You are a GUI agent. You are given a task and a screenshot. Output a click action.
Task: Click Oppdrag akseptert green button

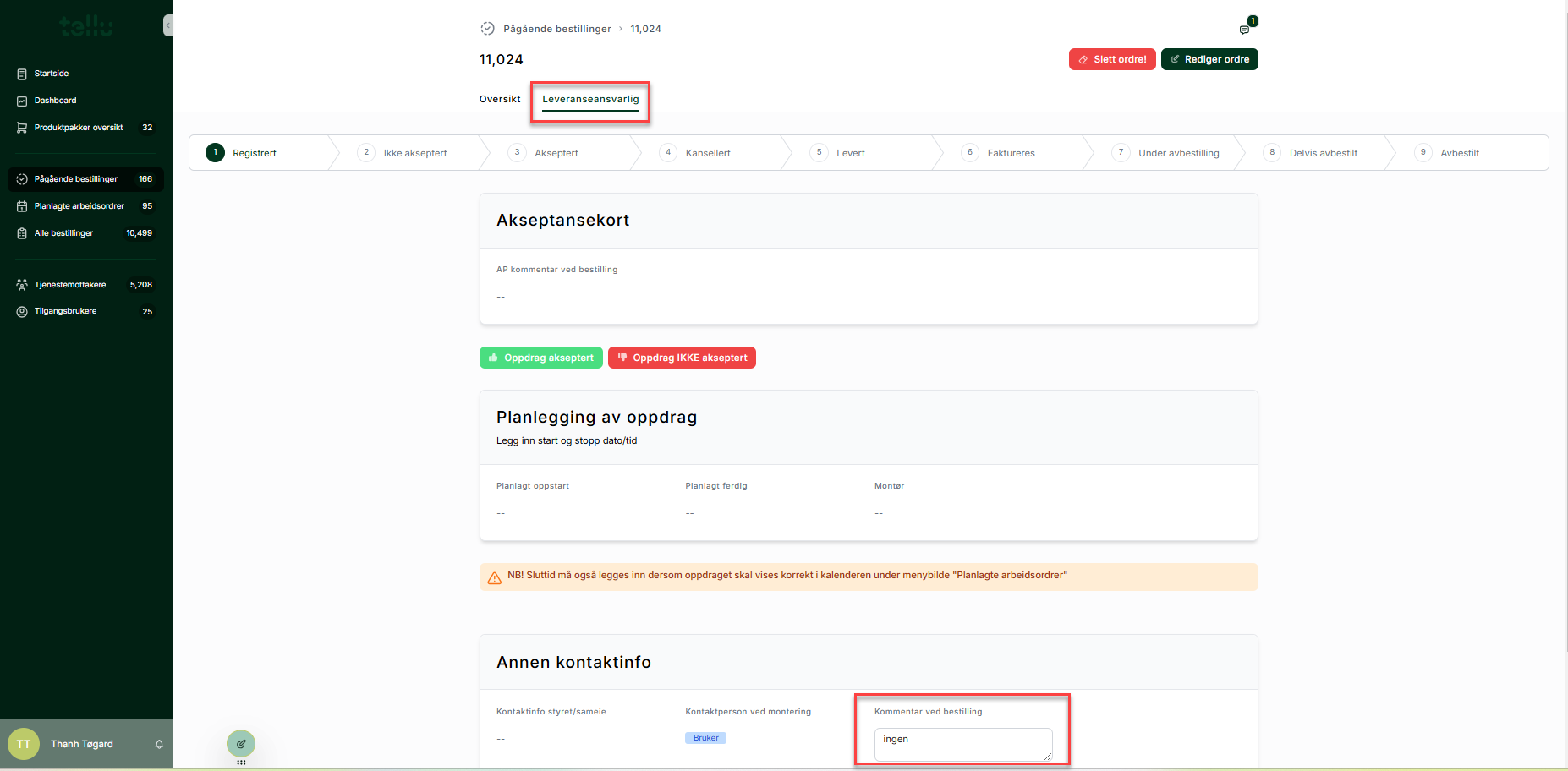(x=541, y=358)
